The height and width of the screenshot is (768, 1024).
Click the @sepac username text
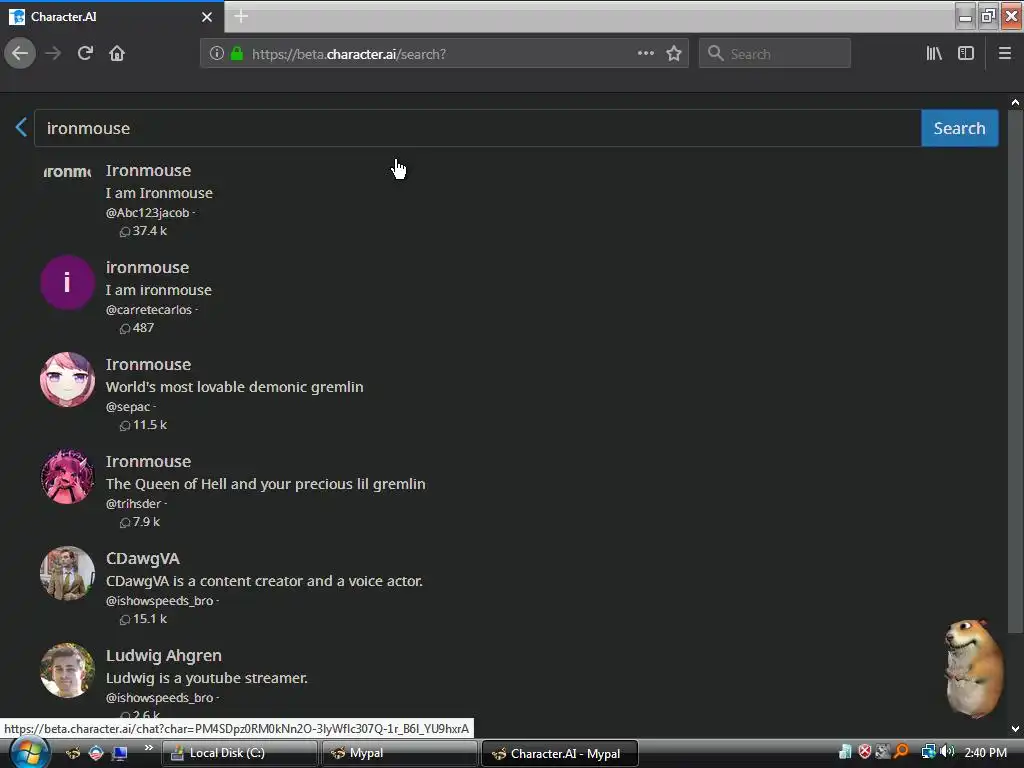click(128, 407)
